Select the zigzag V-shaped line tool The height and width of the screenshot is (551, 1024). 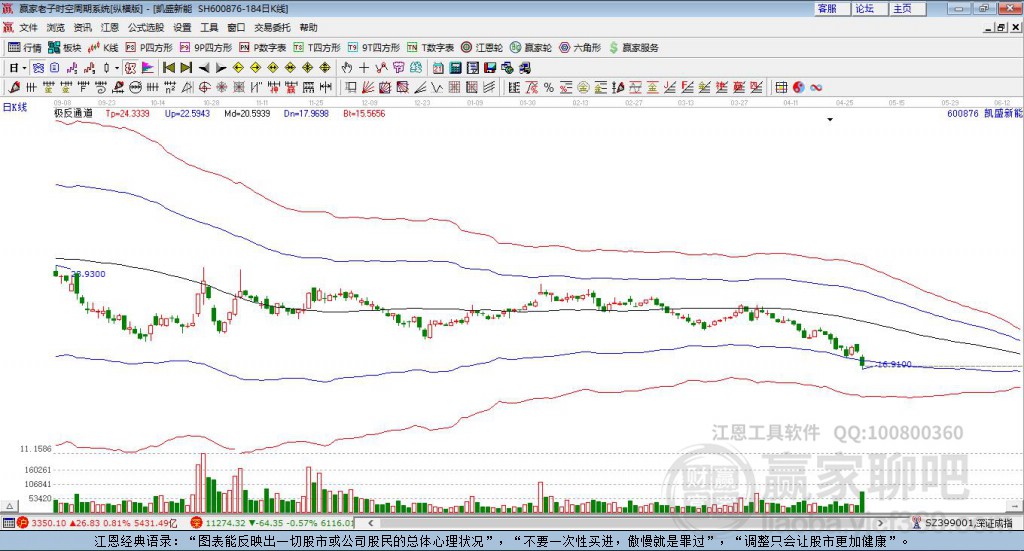tap(437, 87)
